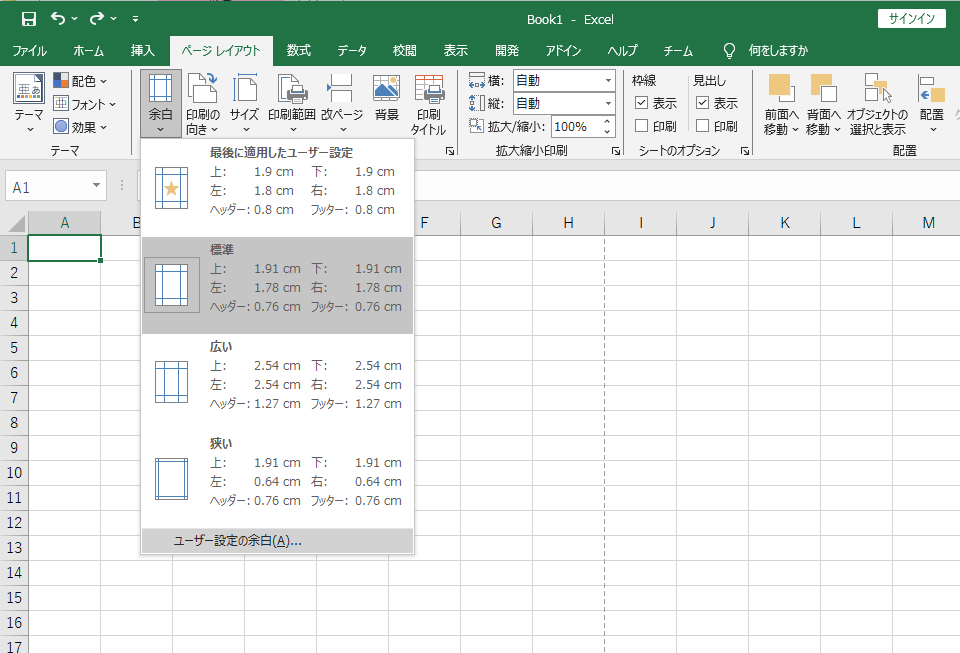The height and width of the screenshot is (653, 960).
Task: Click the サイズ paper size icon
Action: click(244, 88)
